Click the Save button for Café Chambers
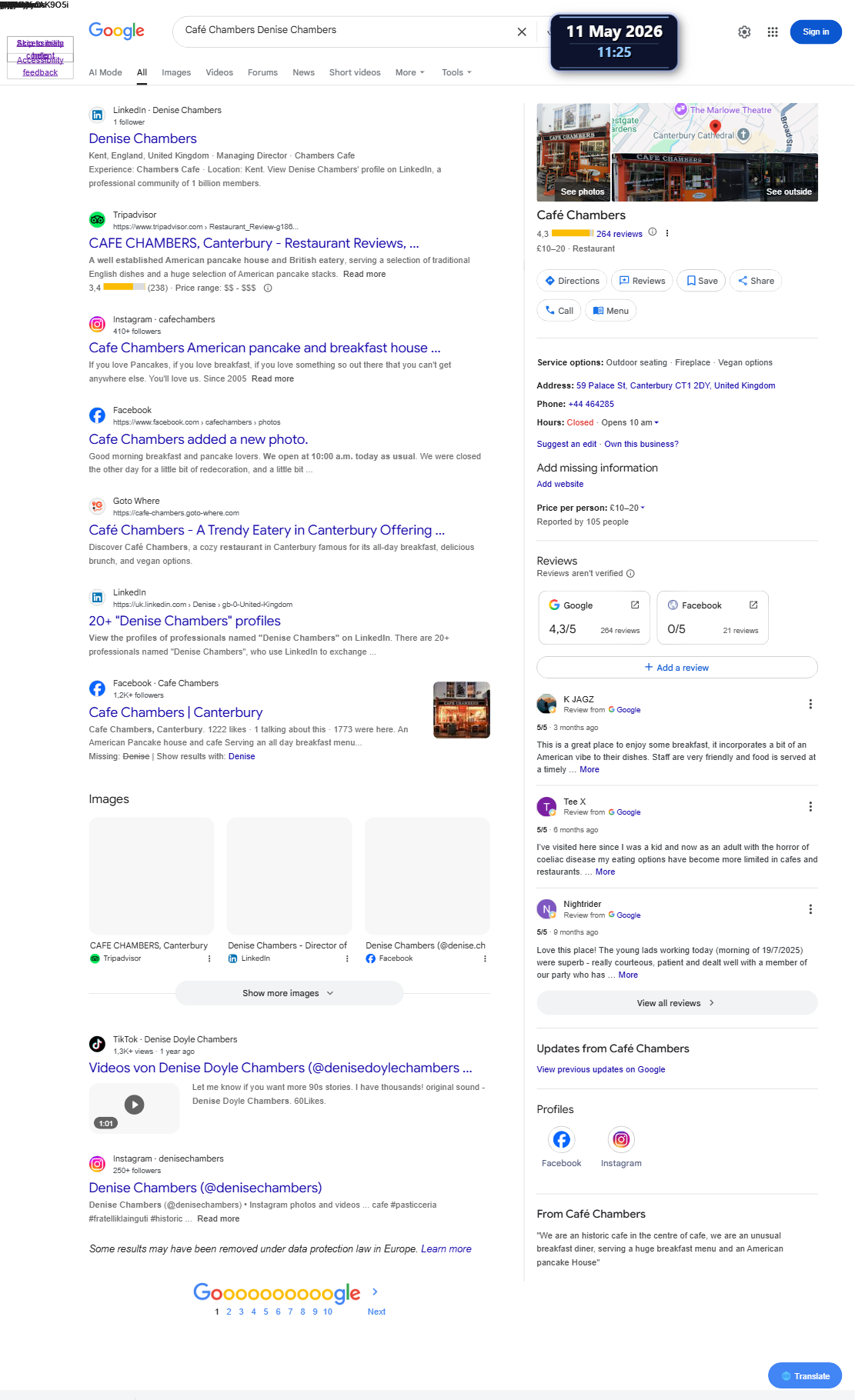This screenshot has width=865, height=1400. [x=702, y=281]
